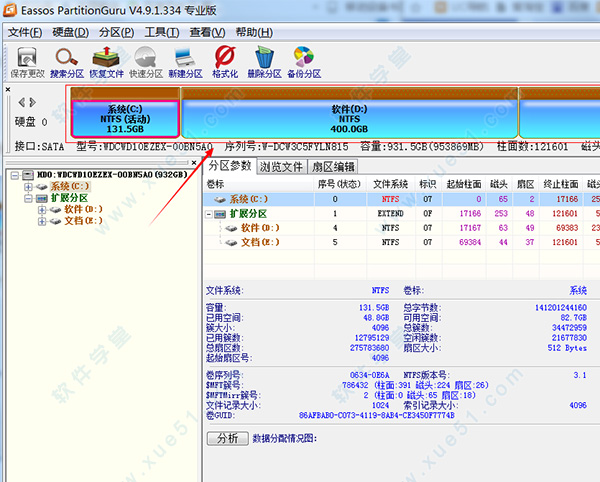This screenshot has height=482, width=600.
Task: Switch to the 浏览文件 tab
Action: click(282, 167)
